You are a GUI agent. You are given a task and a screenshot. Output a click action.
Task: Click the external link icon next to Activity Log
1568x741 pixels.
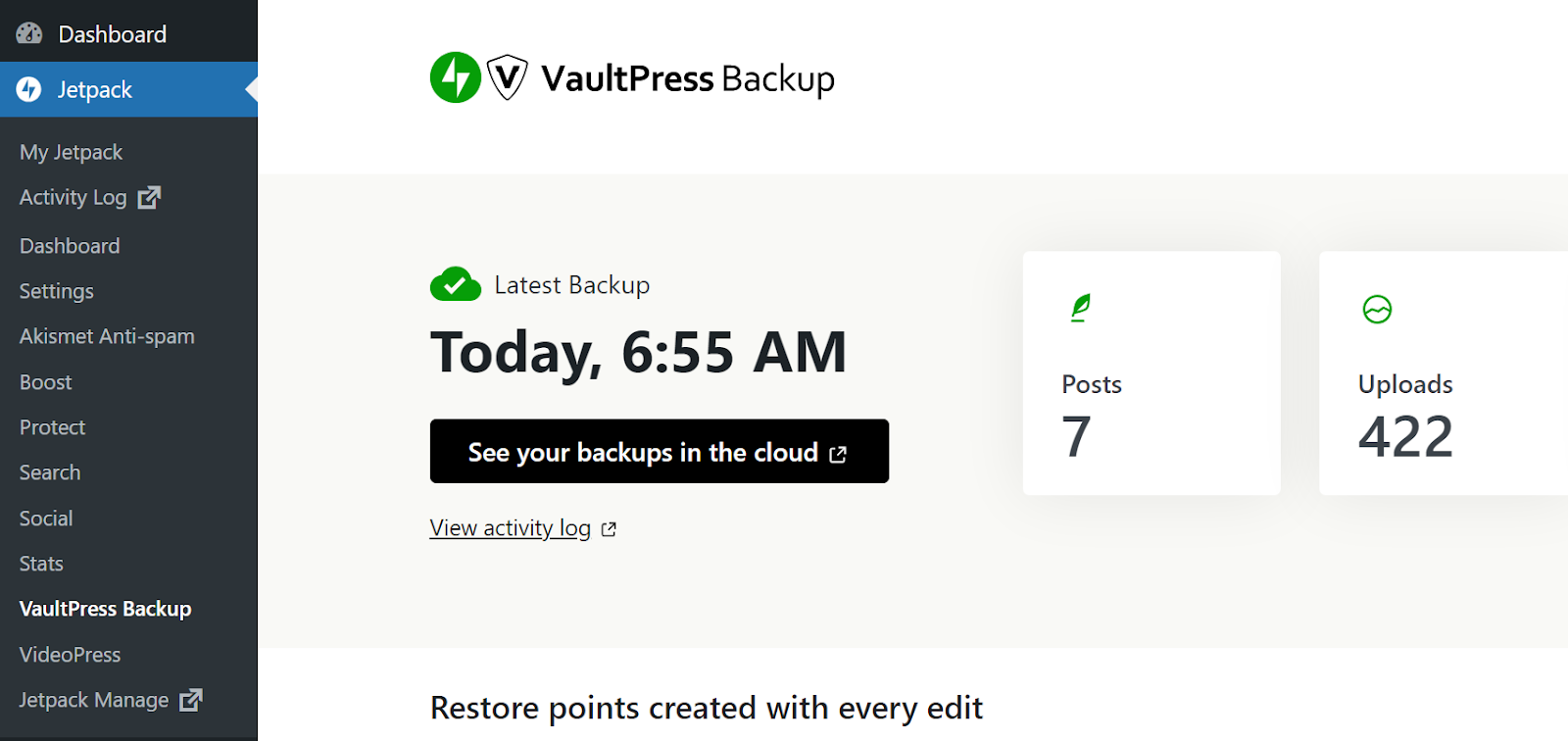pyautogui.click(x=149, y=197)
